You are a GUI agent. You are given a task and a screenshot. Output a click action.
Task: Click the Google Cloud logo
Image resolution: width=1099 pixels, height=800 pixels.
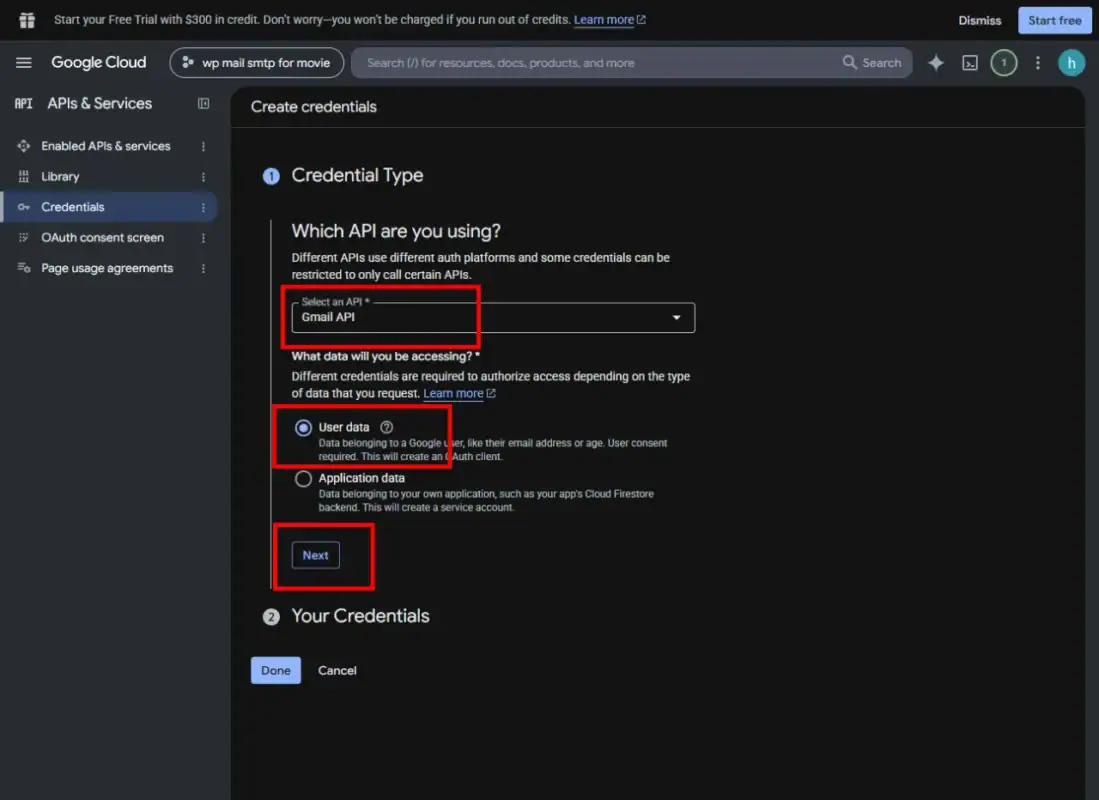(99, 62)
